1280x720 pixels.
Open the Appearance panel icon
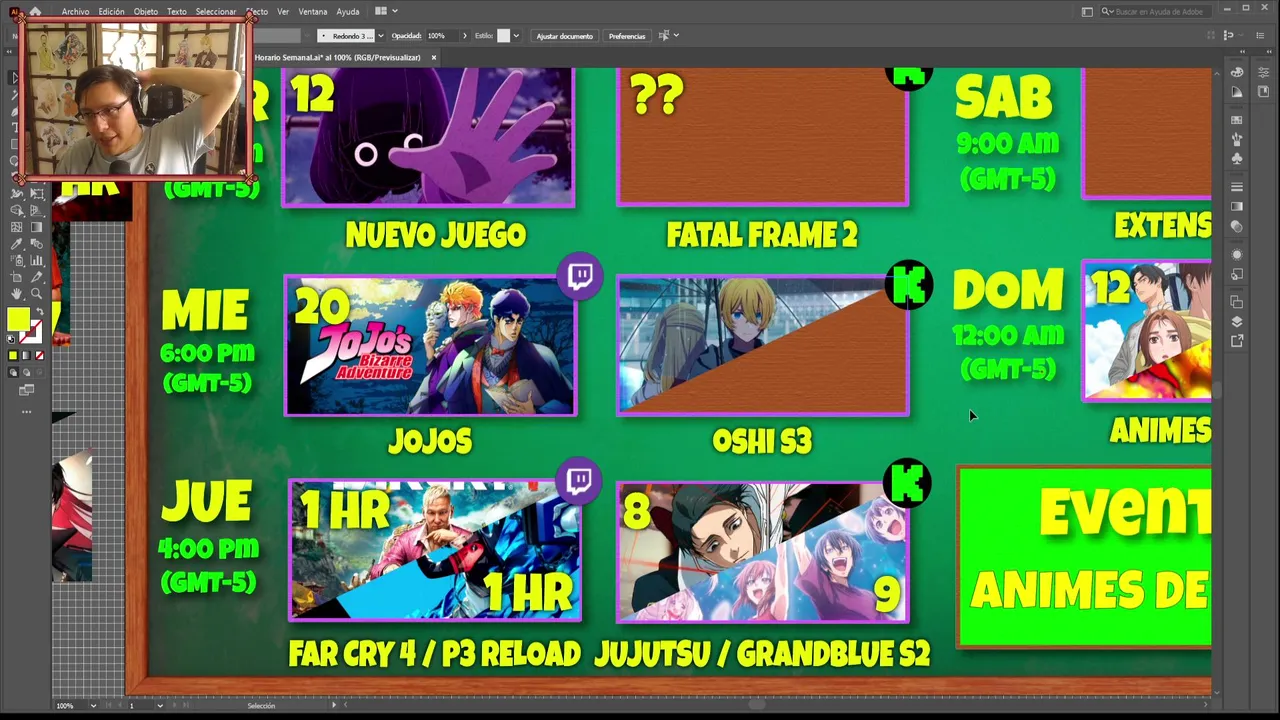tap(1237, 254)
